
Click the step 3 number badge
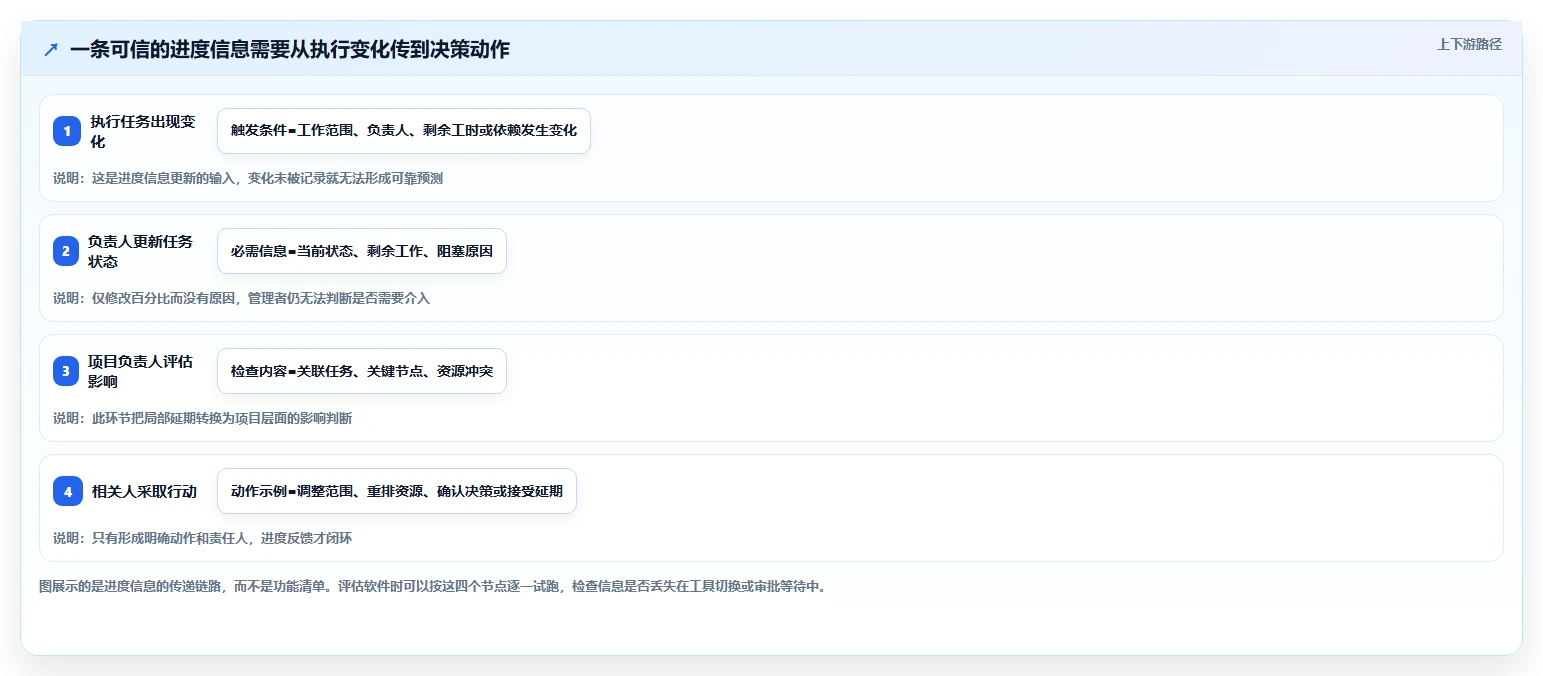(66, 371)
